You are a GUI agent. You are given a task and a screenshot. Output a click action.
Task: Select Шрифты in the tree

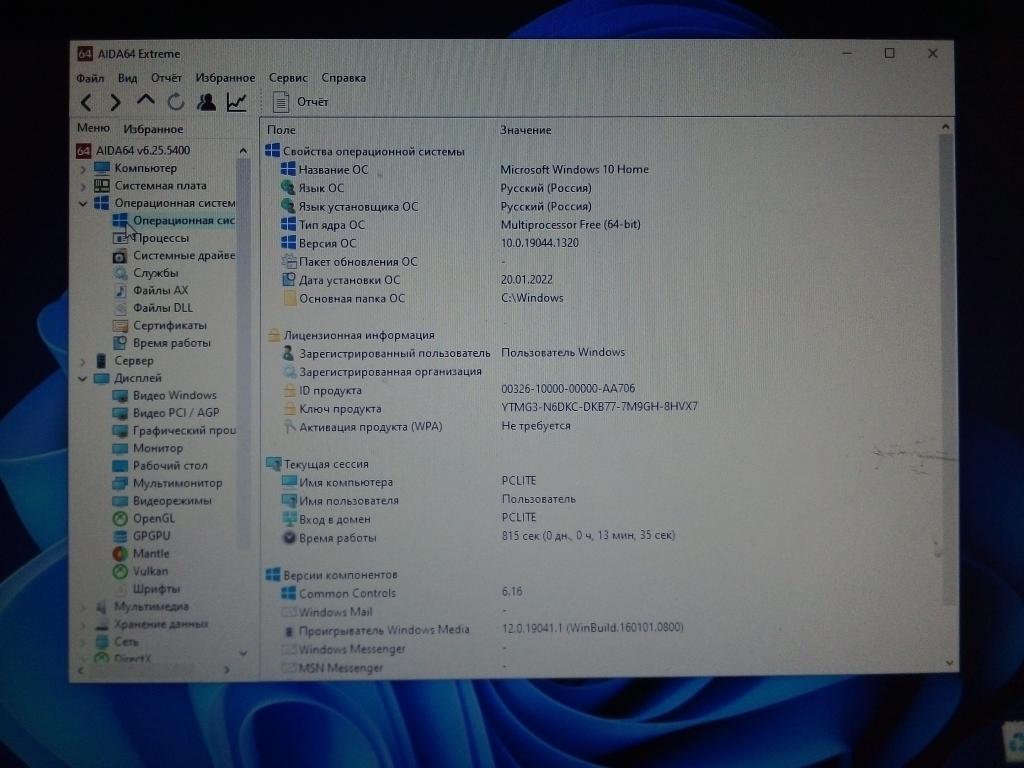coord(155,589)
